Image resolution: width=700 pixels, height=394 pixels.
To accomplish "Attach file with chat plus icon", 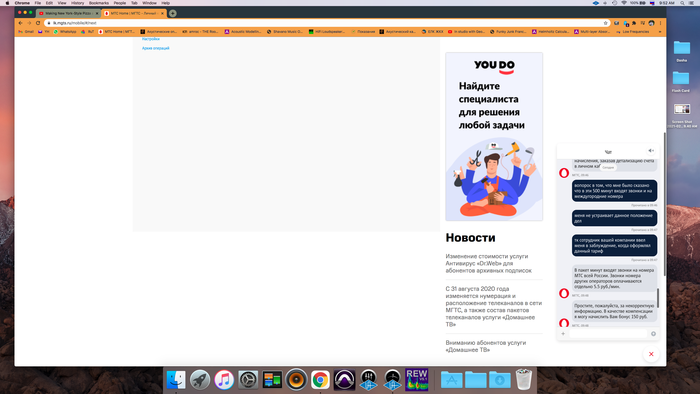I will (x=563, y=334).
